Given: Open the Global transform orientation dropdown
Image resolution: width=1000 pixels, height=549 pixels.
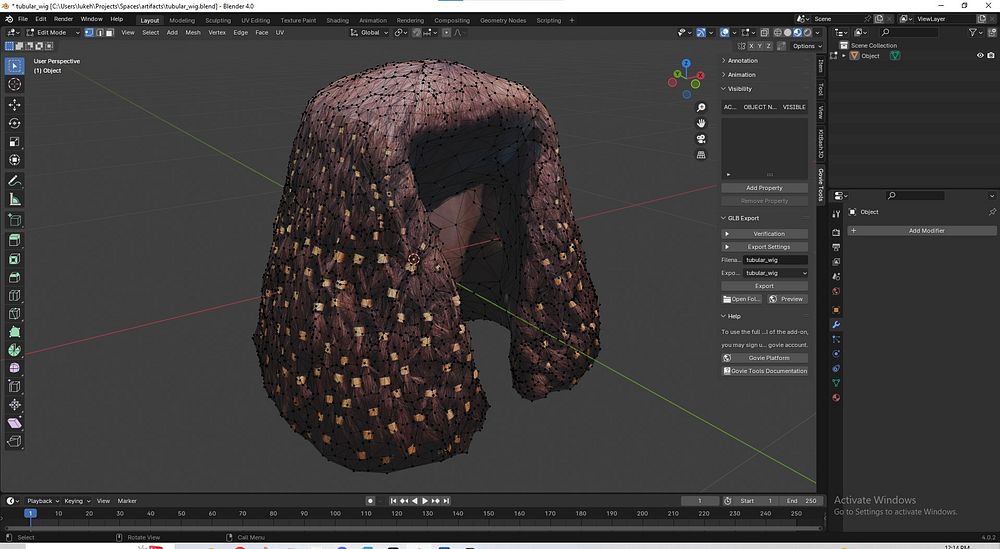Looking at the screenshot, I should click(370, 32).
